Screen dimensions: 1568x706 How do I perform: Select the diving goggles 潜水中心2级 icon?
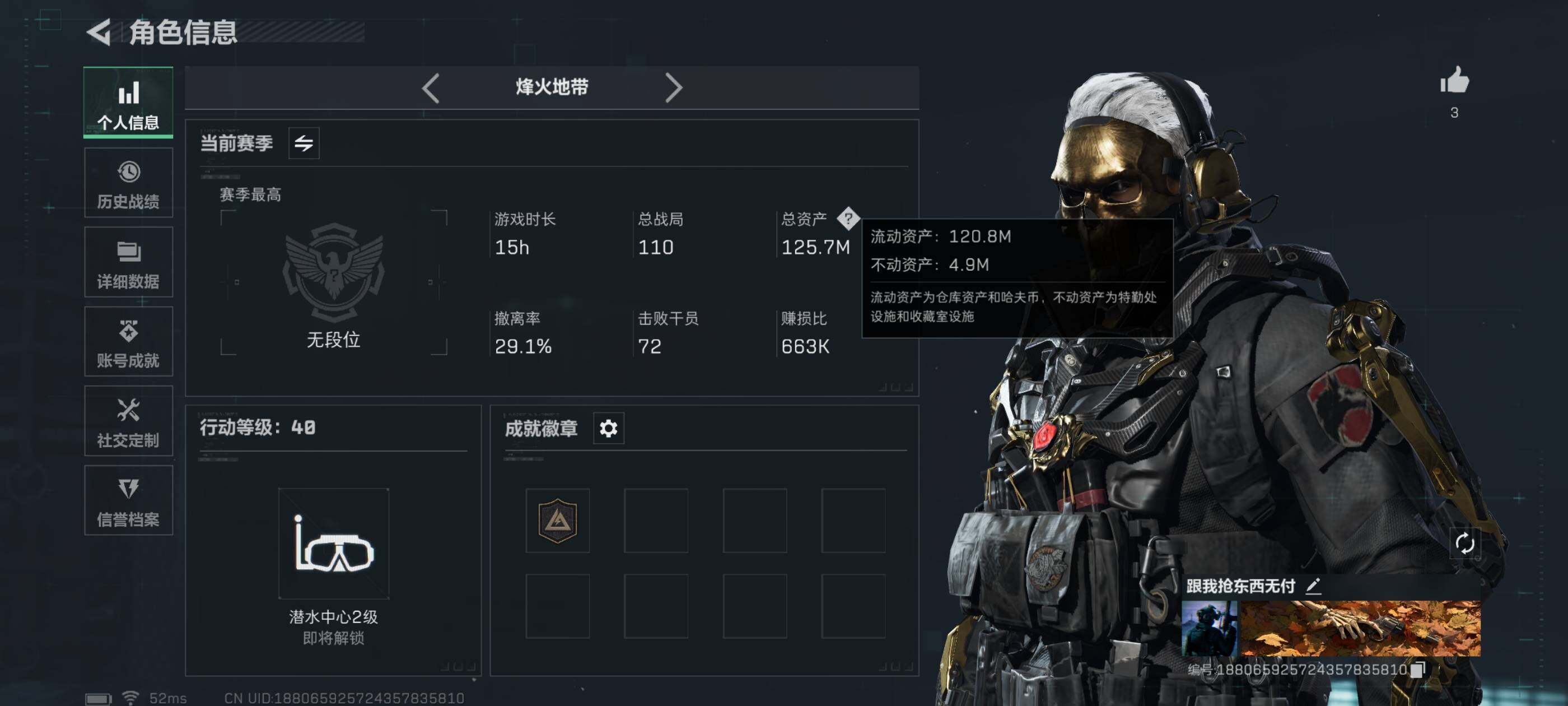pos(334,544)
